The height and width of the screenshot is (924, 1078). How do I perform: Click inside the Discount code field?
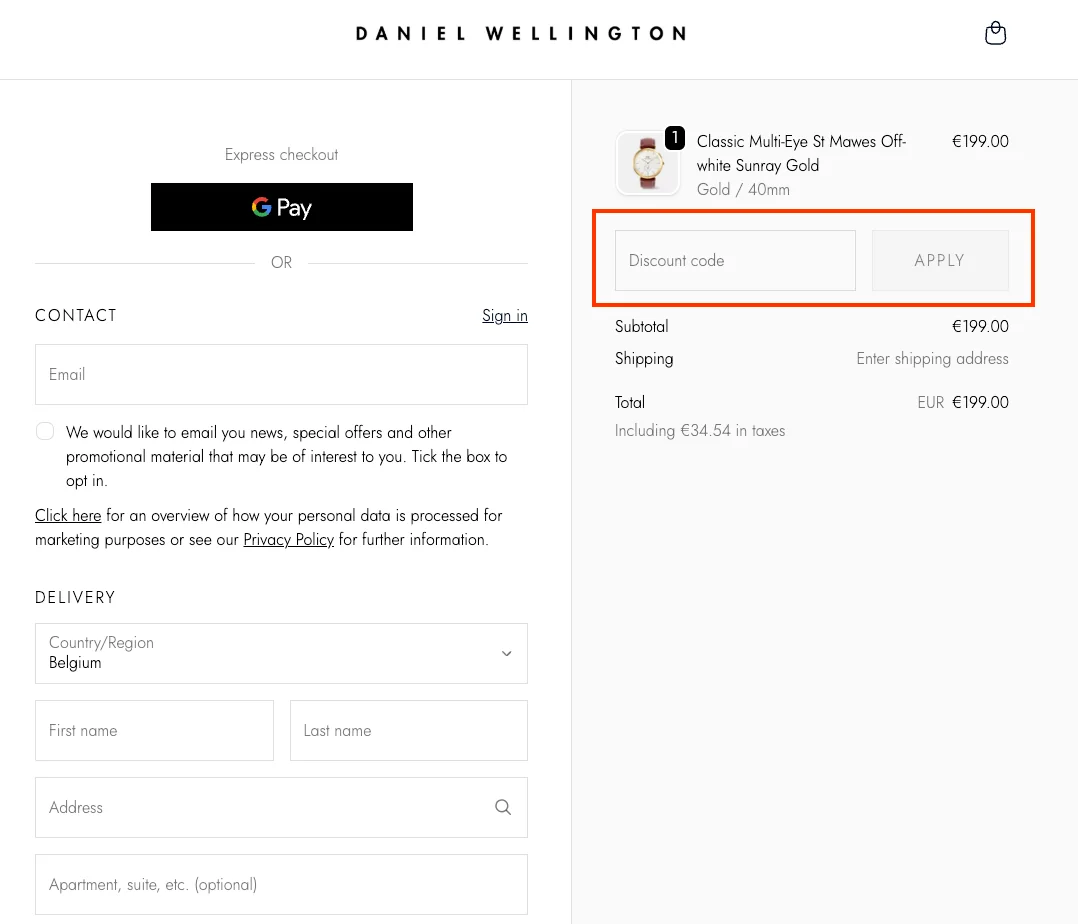[734, 260]
